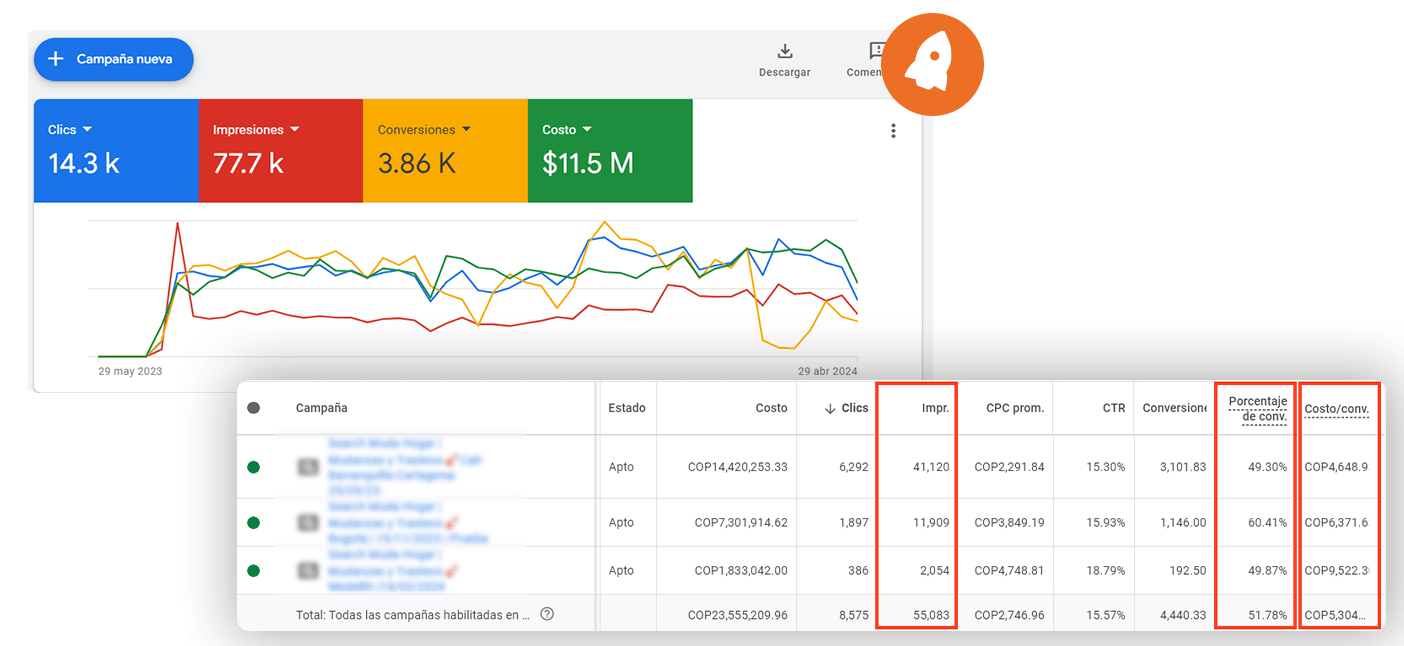
Task: Click the conversions value 3,101.83
Action: pyautogui.click(x=1182, y=467)
